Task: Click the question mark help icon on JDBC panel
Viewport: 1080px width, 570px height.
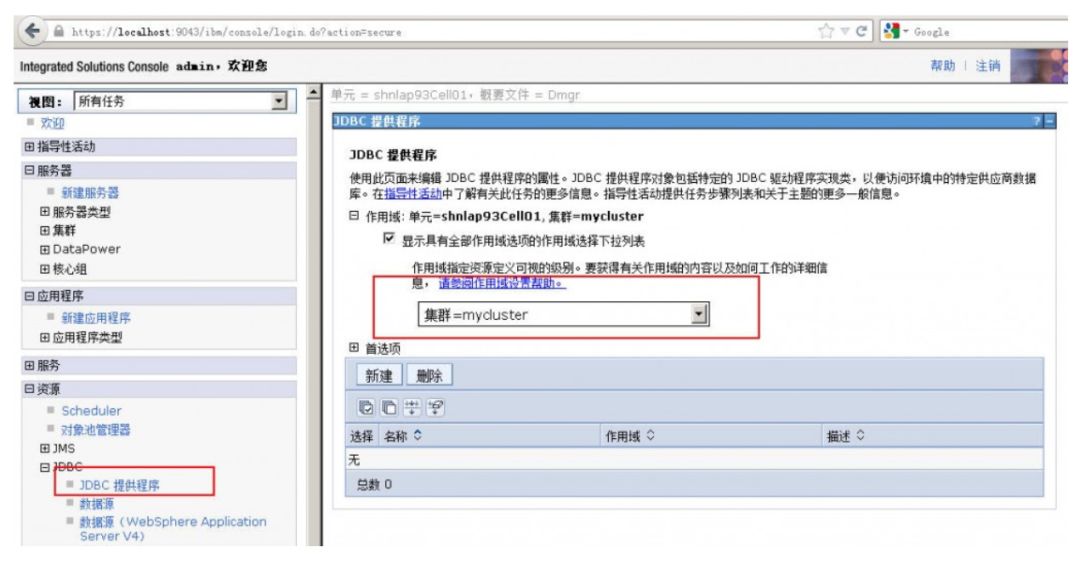Action: point(1037,121)
